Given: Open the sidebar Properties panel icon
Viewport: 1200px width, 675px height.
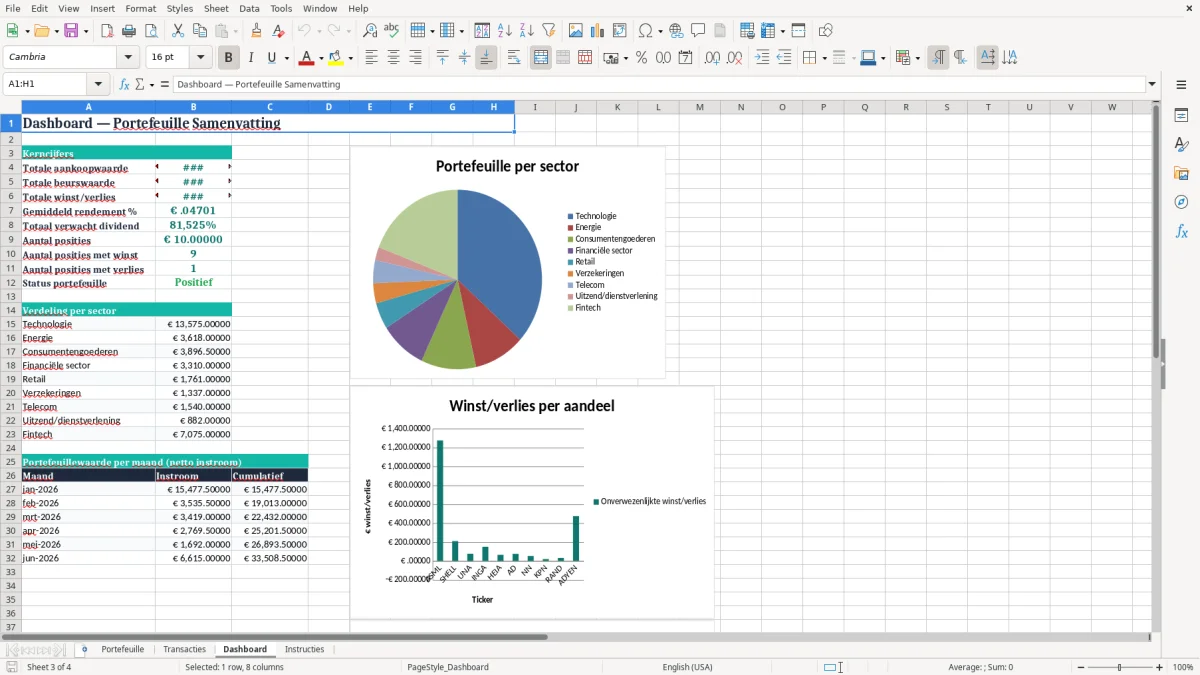Looking at the screenshot, I should coord(1182,115).
